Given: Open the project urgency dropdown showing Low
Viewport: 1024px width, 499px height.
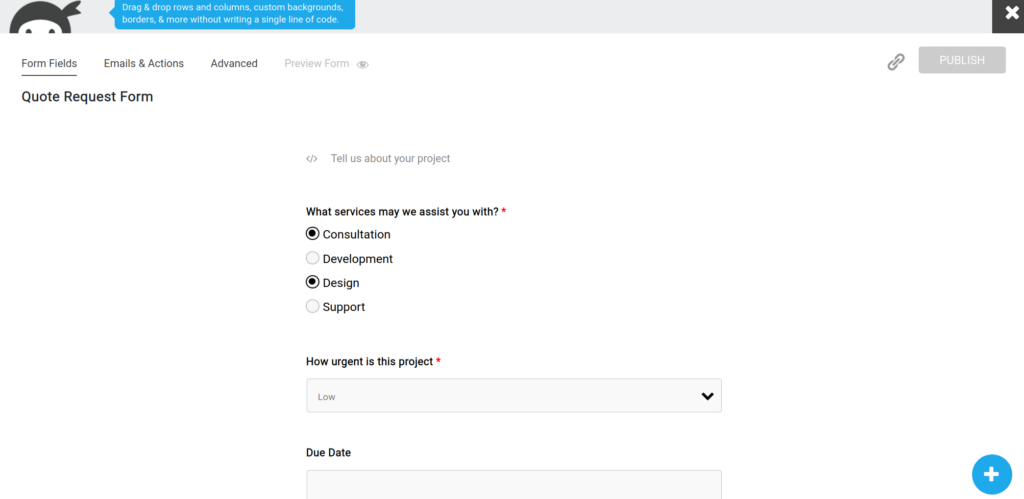Looking at the screenshot, I should click(514, 396).
